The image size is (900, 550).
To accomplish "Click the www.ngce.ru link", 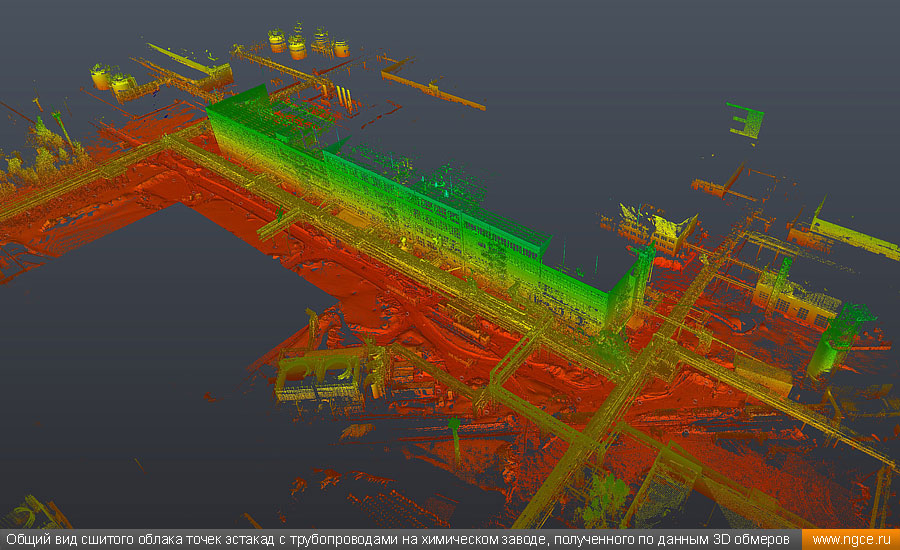I will coord(851,540).
